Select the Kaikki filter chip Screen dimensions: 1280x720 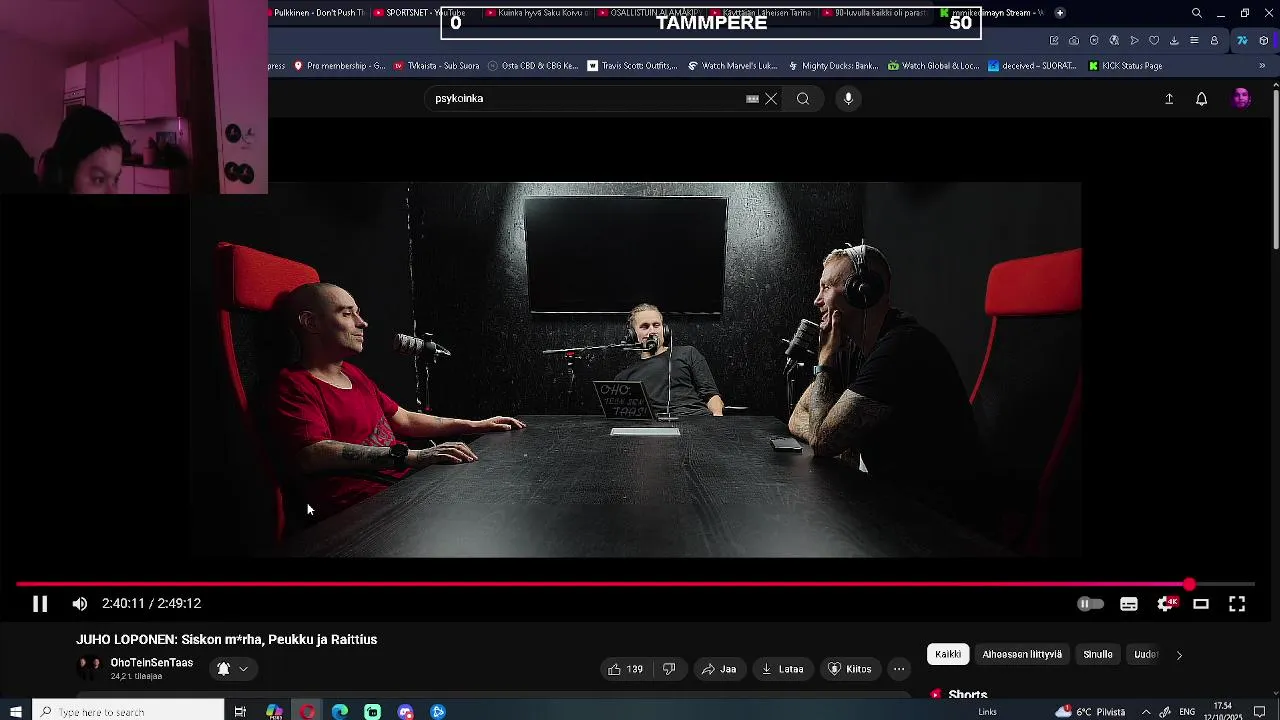click(x=948, y=655)
